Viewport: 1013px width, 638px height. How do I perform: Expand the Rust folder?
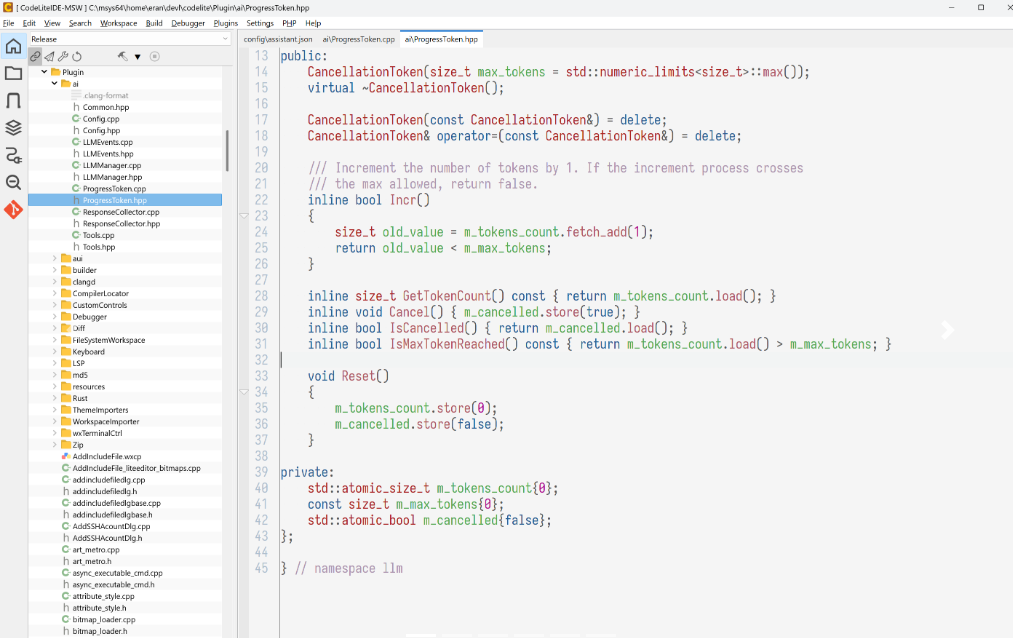click(54, 398)
